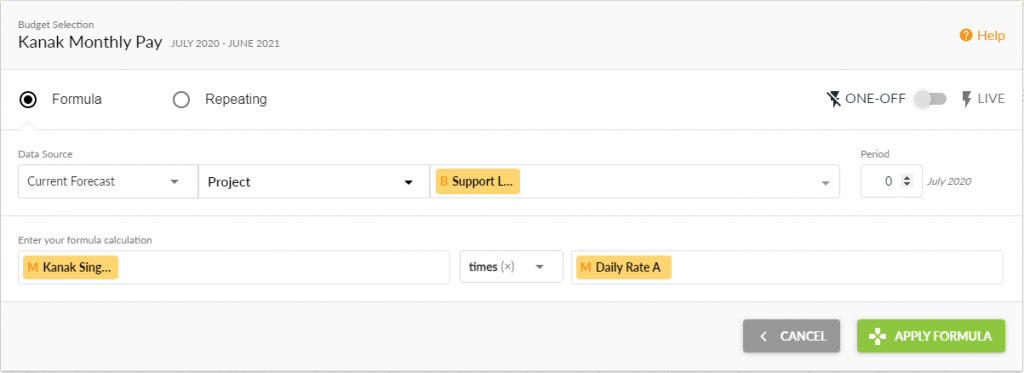This screenshot has height=373, width=1024.
Task: Click inside the Daily Rate A formula field
Action: [x=787, y=267]
